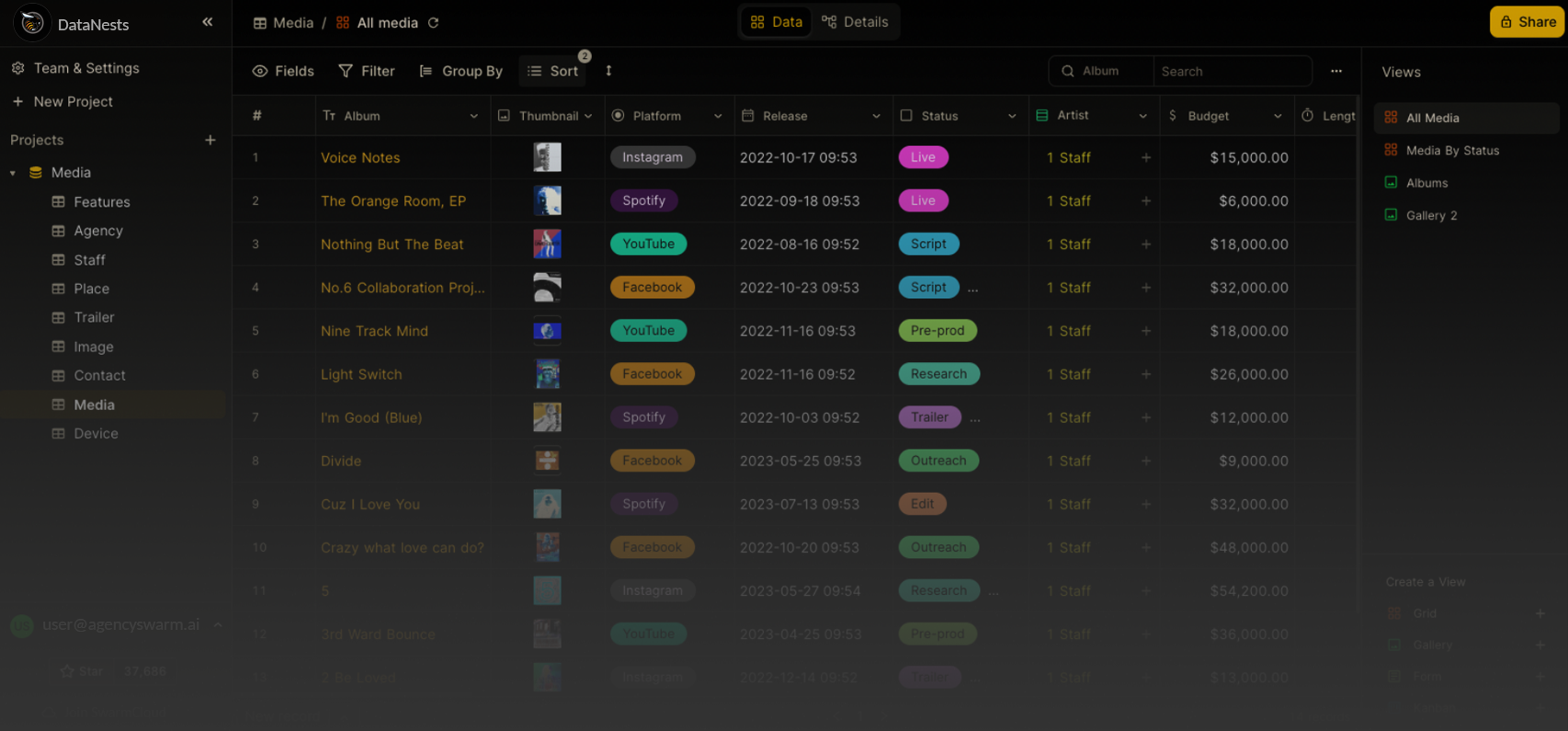Open the Platform column dropdown arrow

coord(718,116)
